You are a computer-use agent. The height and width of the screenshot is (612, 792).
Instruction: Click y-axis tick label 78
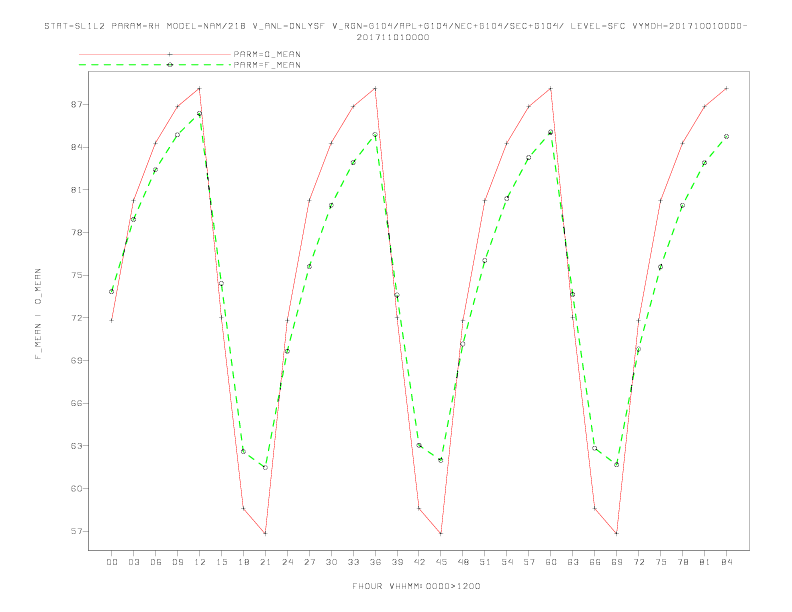(76, 232)
